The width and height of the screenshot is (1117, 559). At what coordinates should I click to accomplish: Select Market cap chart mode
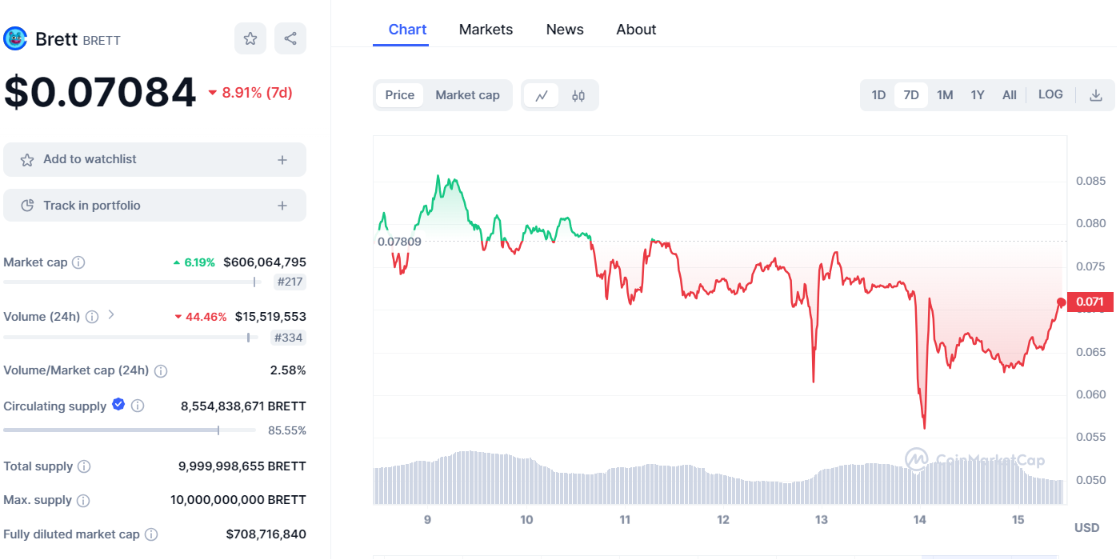pos(467,95)
